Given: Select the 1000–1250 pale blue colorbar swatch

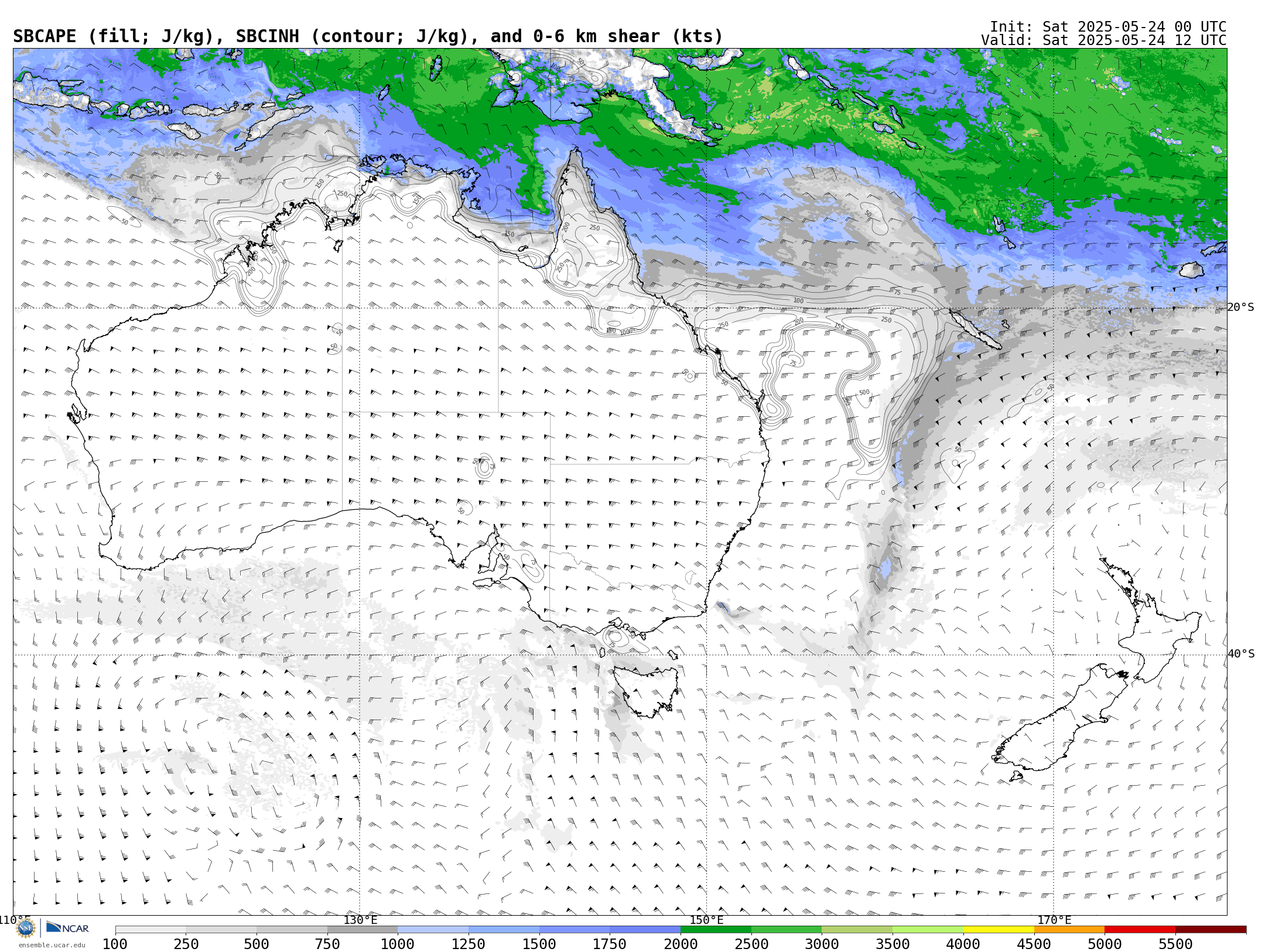Looking at the screenshot, I should tap(433, 930).
